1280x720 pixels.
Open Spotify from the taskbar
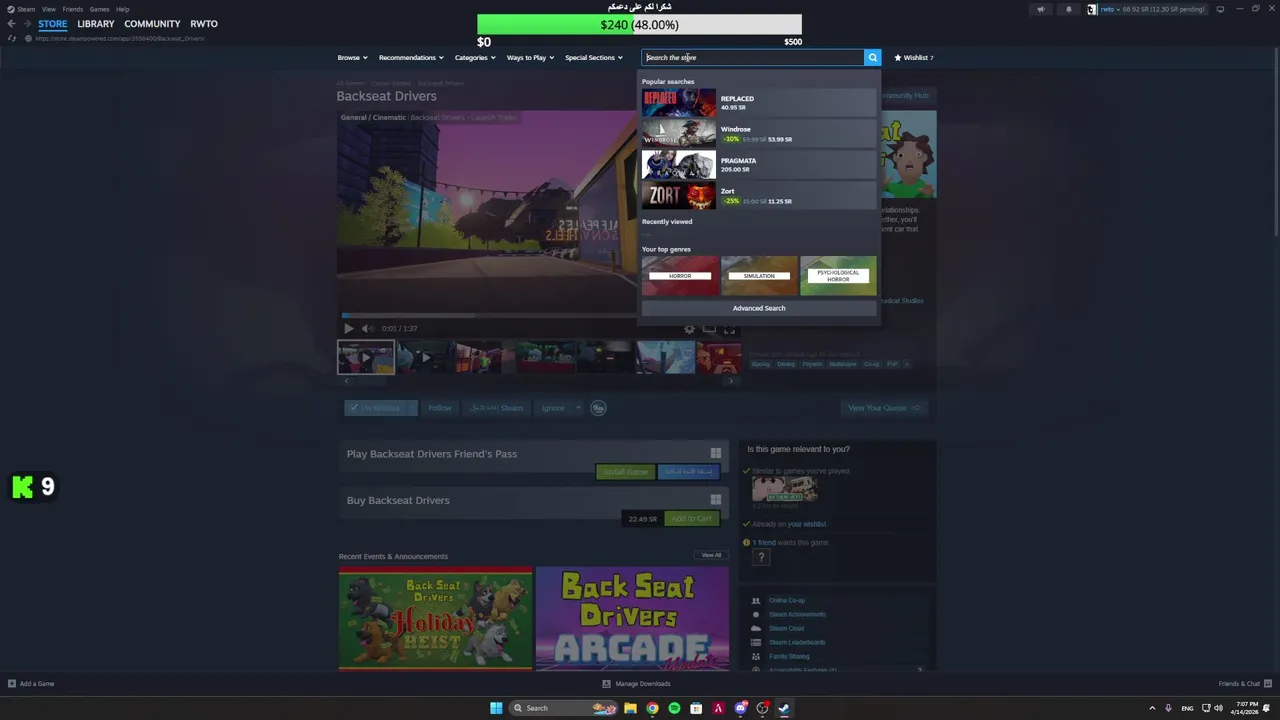pos(674,708)
